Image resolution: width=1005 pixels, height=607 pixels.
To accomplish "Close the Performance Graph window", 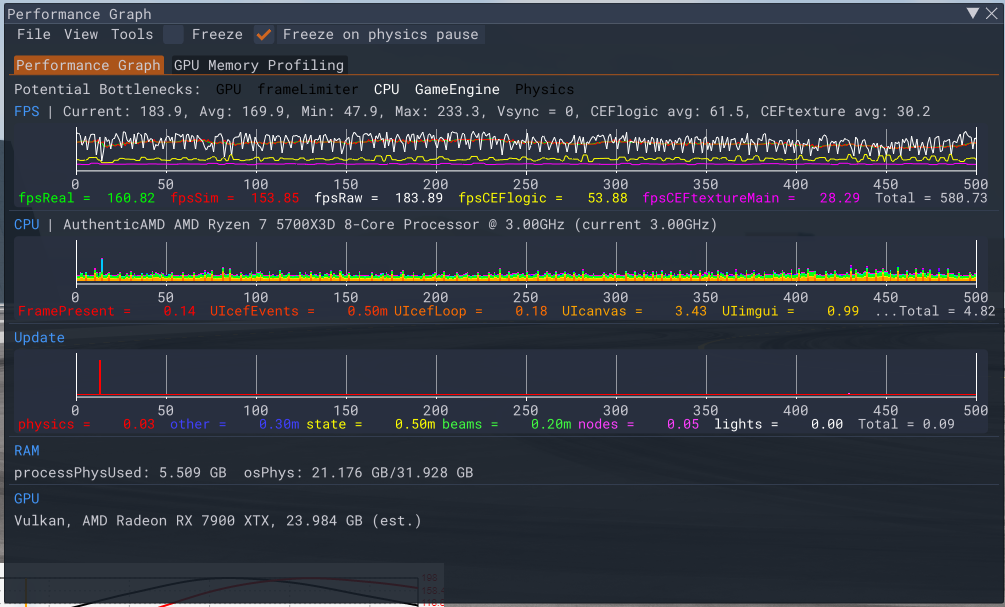I will (992, 13).
